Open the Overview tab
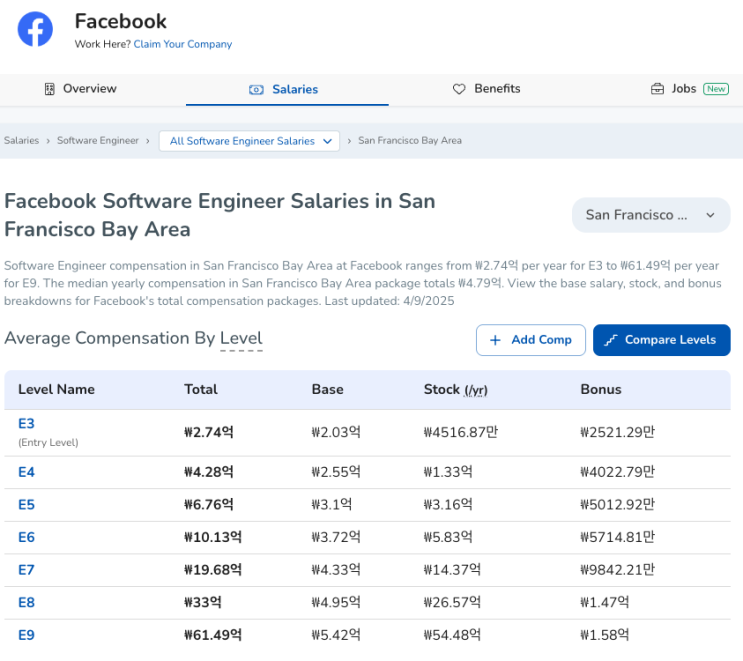743x661 pixels. tap(81, 89)
